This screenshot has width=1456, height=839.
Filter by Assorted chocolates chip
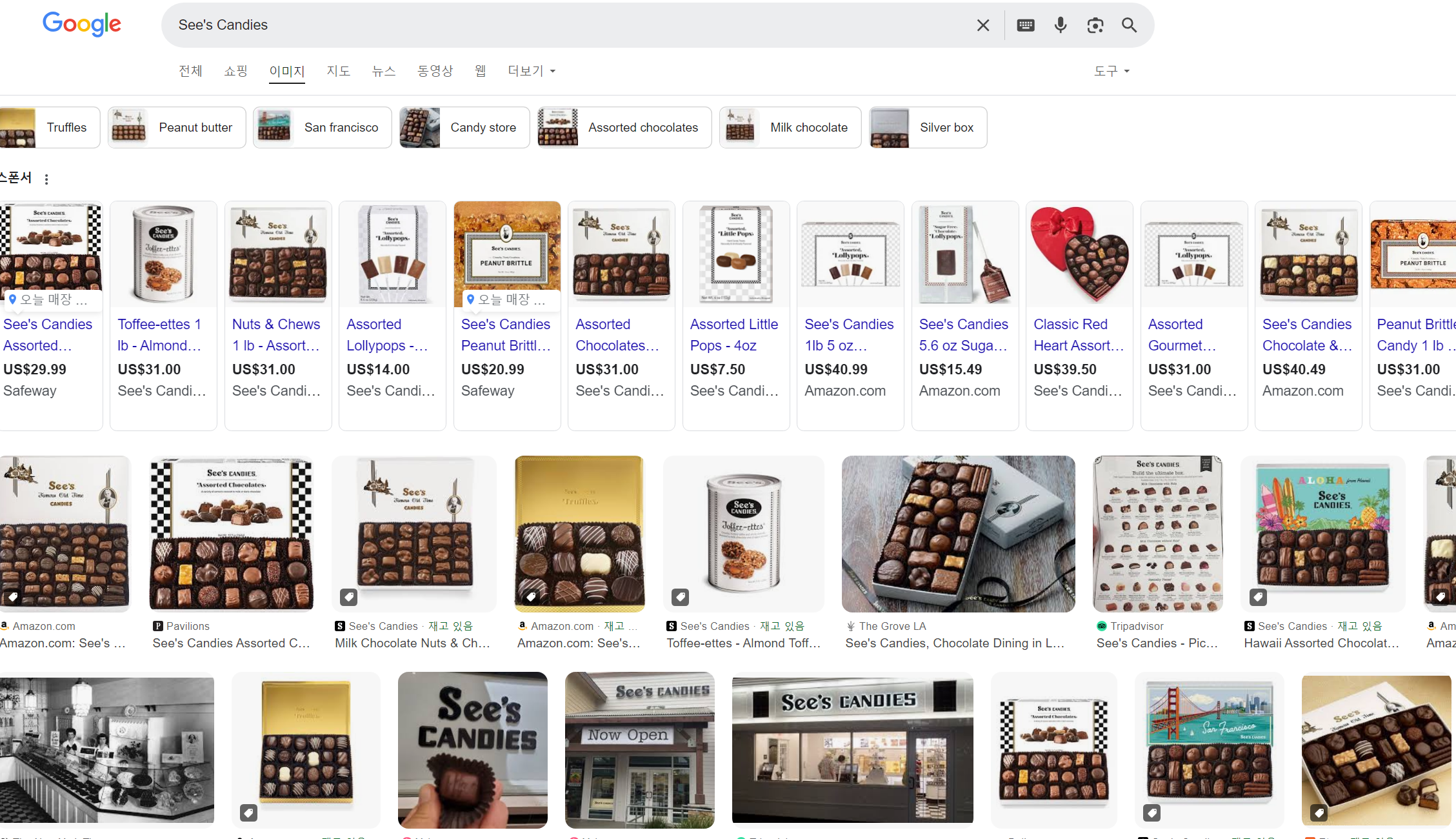(624, 128)
